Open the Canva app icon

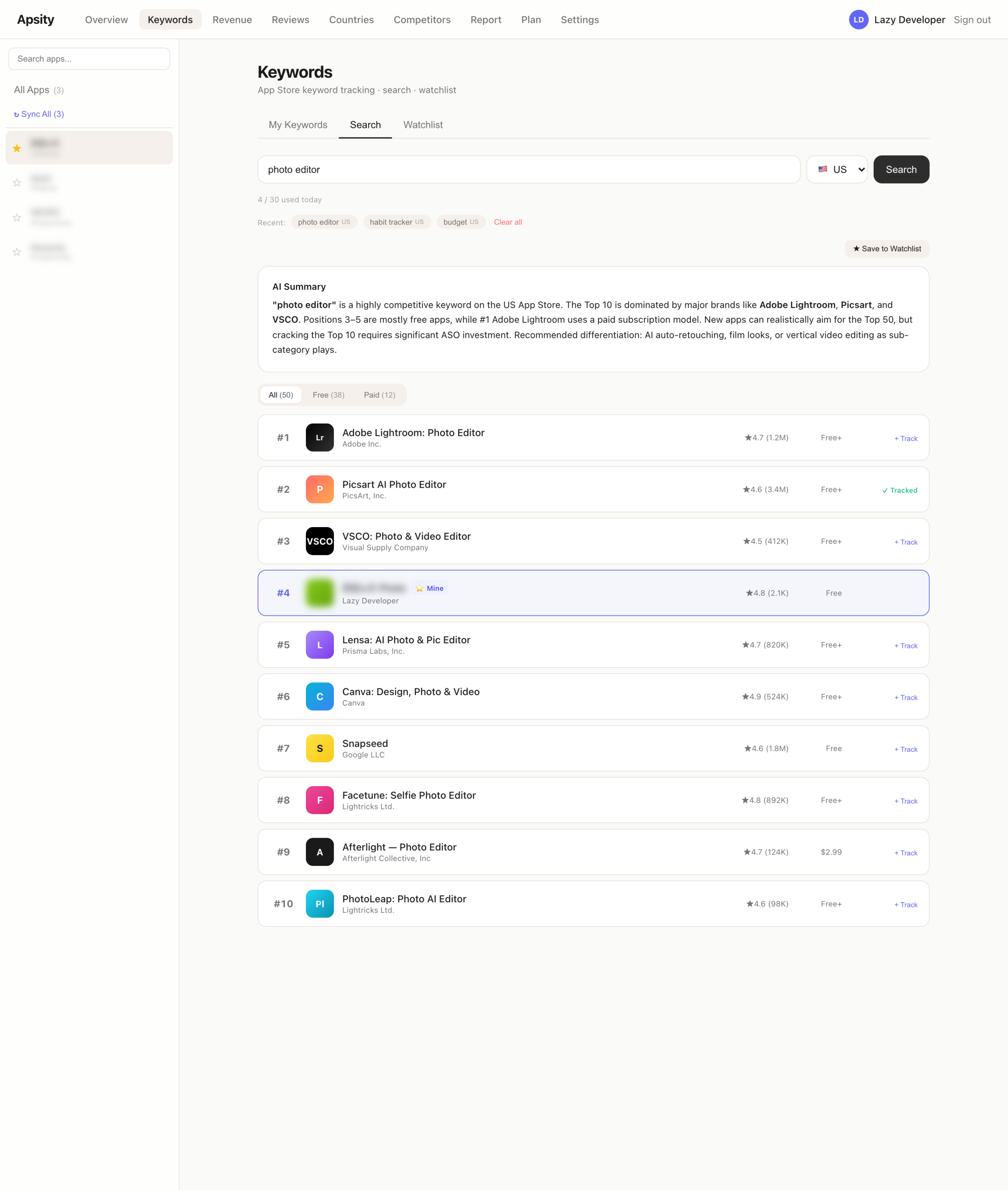tap(319, 696)
